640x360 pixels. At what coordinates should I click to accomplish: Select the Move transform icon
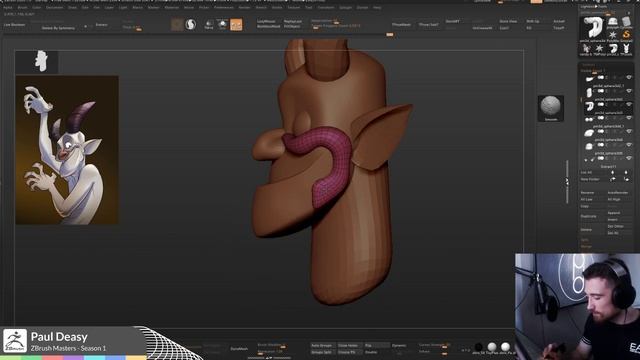point(209,24)
